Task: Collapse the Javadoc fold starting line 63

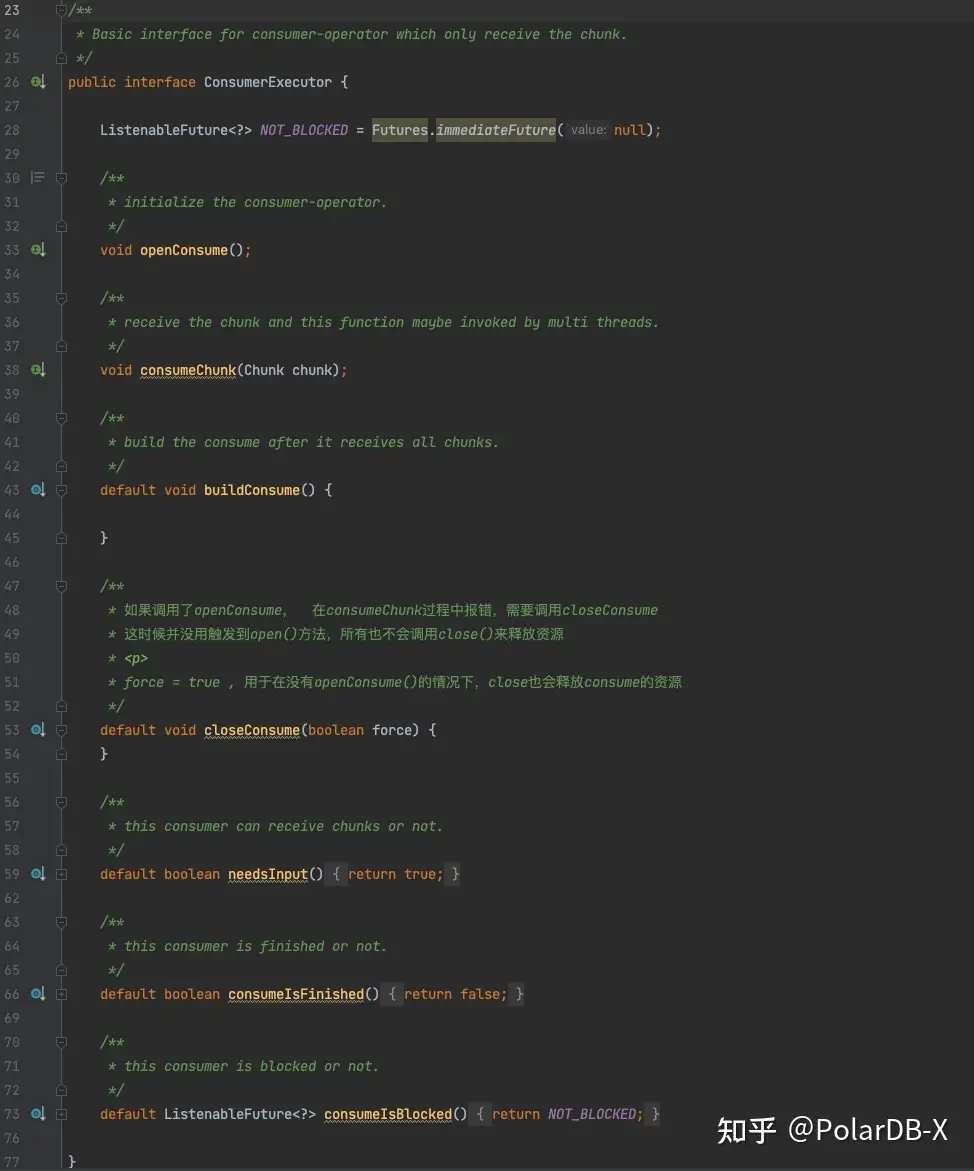Action: point(62,922)
